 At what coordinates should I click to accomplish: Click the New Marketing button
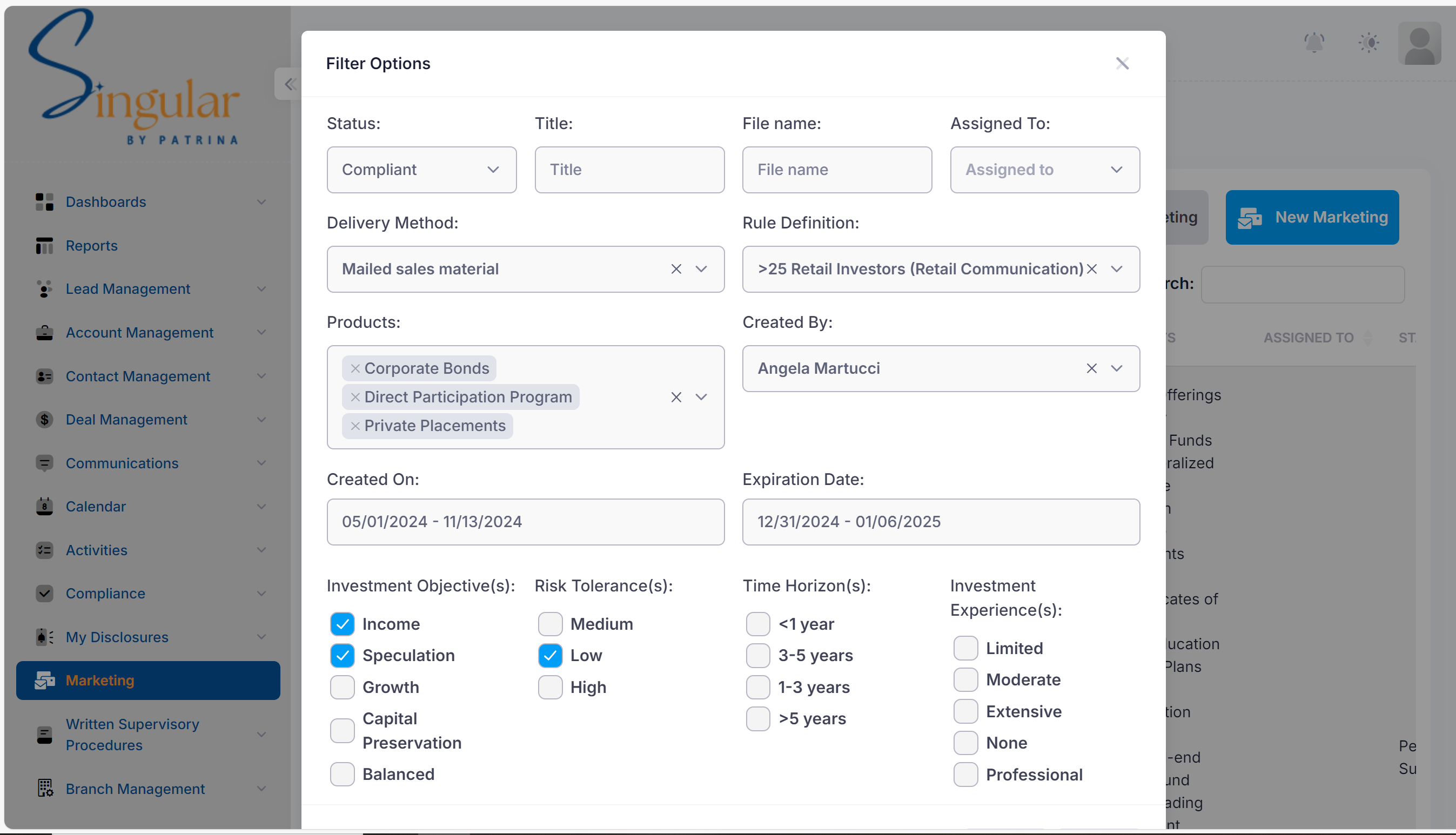pyautogui.click(x=1312, y=217)
